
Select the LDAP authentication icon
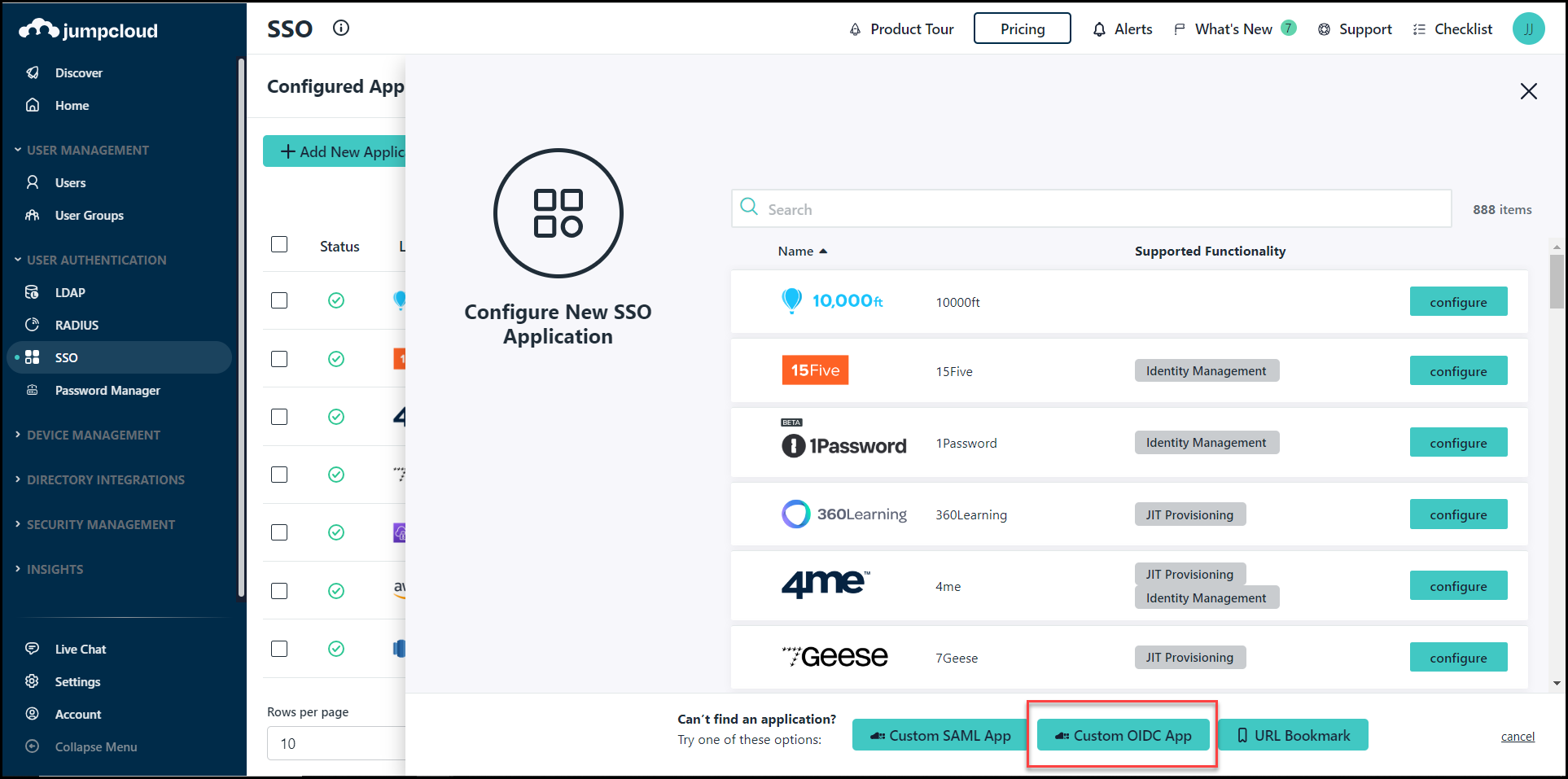[x=31, y=291]
